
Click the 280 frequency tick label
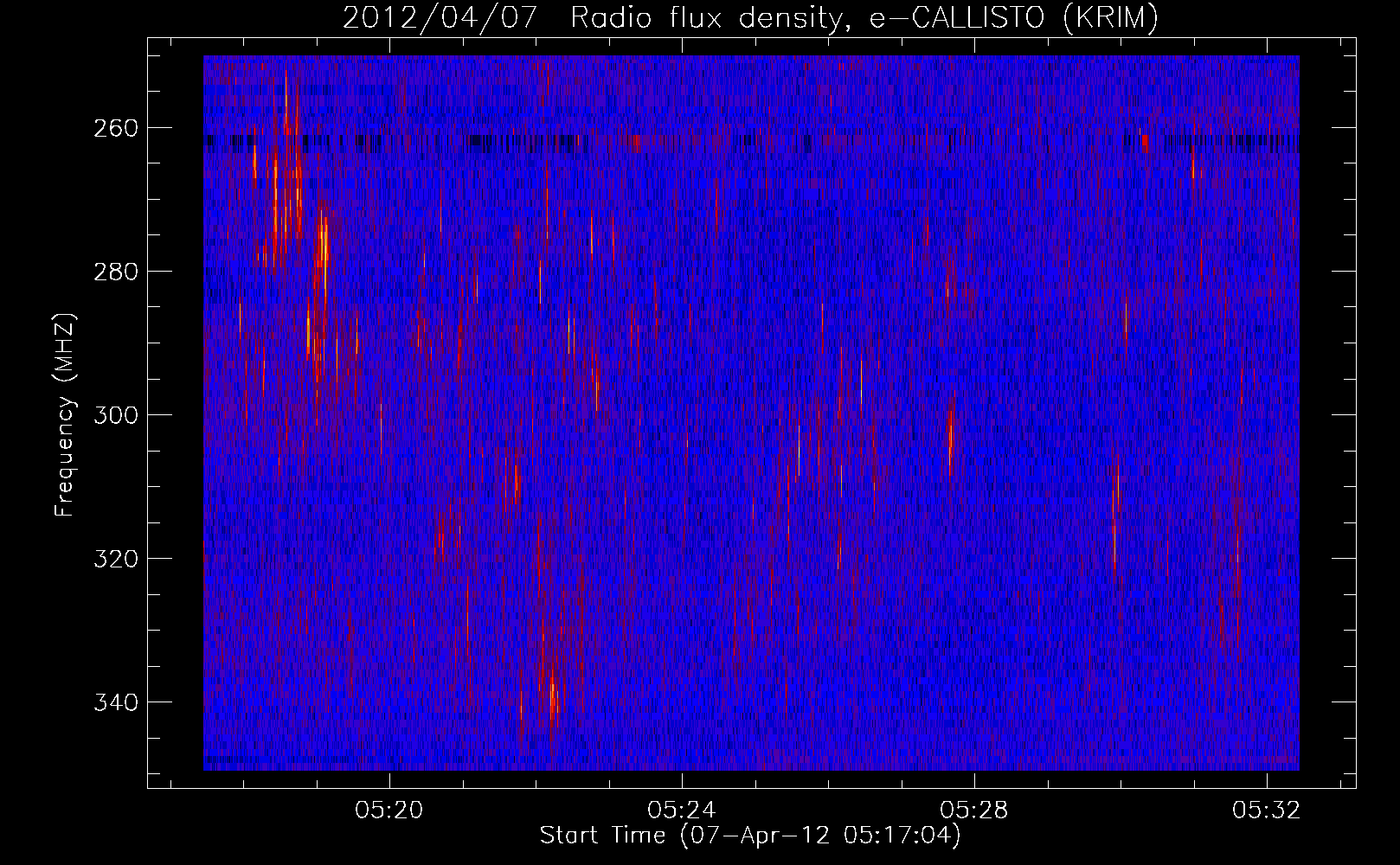(114, 272)
